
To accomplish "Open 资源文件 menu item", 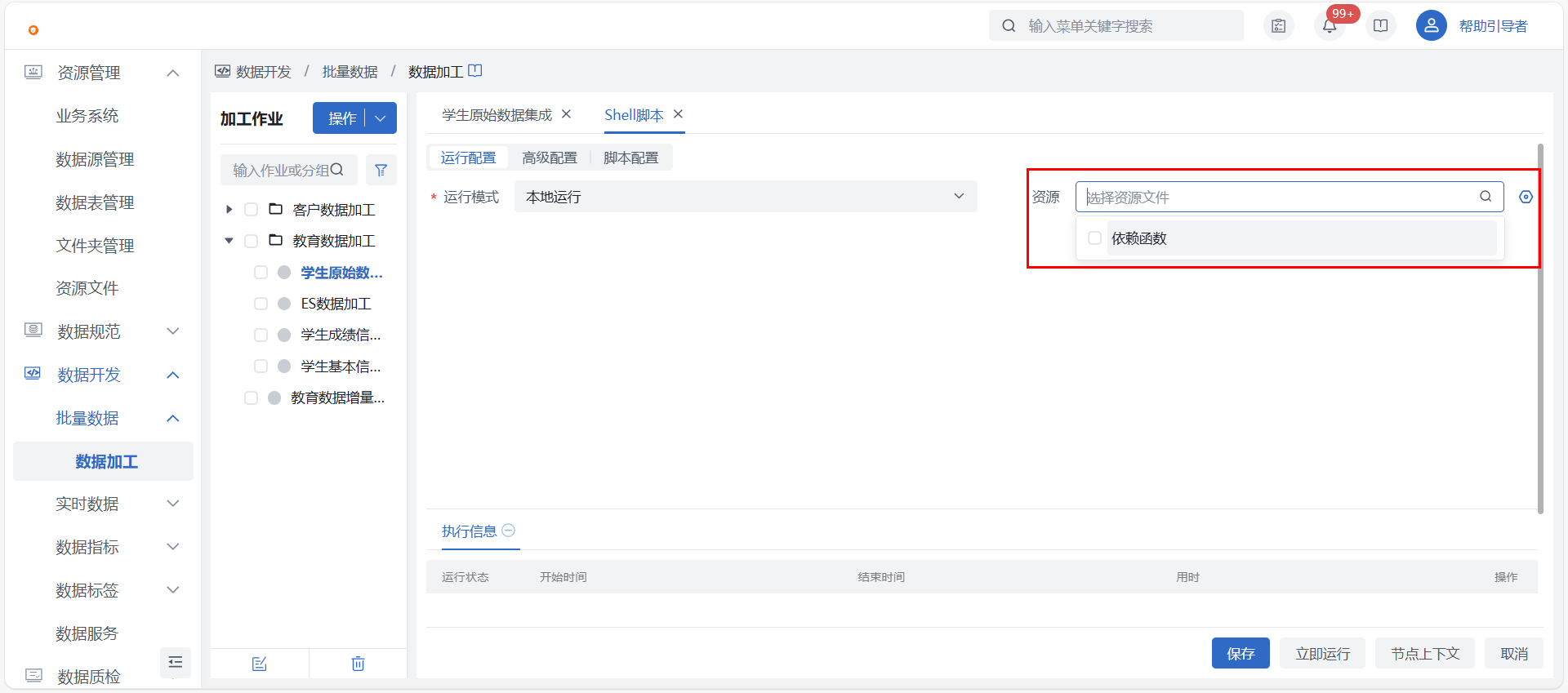I will click(87, 288).
